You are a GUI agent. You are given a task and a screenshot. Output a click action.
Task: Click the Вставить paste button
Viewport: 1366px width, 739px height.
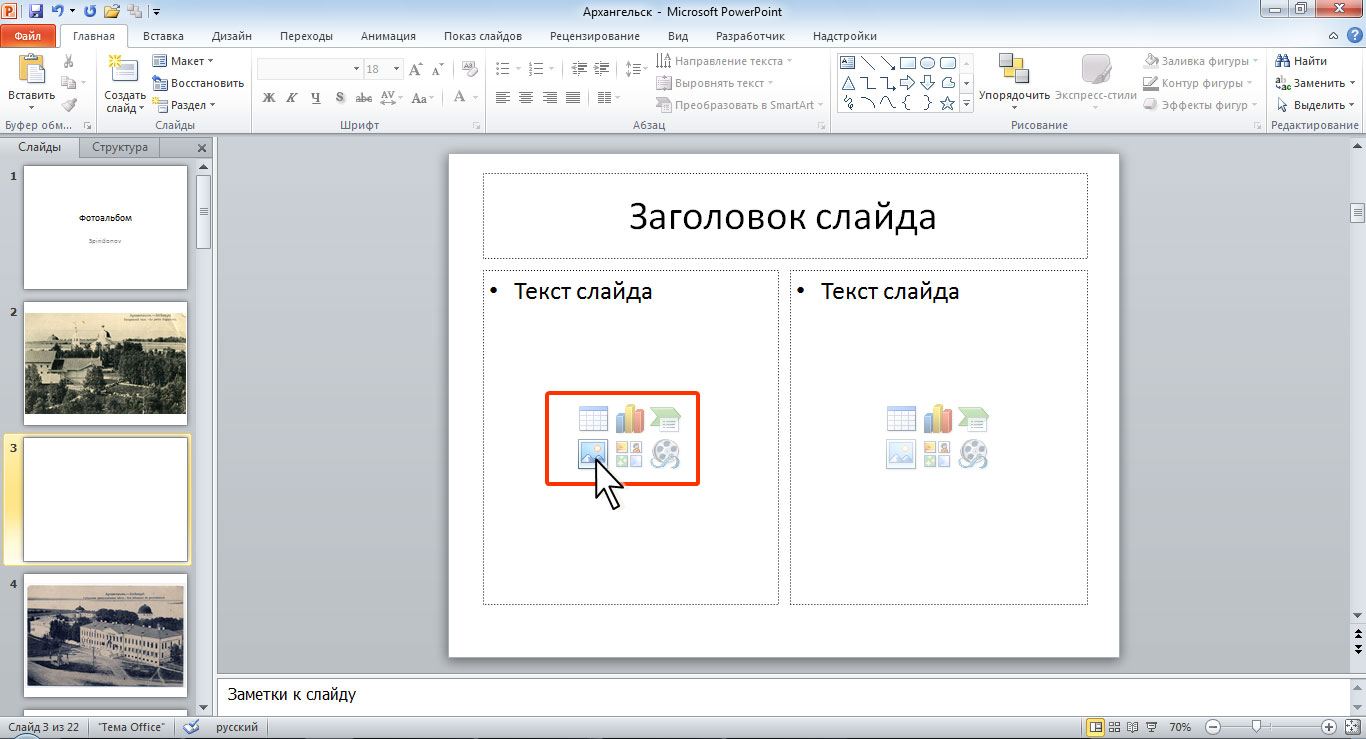pyautogui.click(x=31, y=82)
